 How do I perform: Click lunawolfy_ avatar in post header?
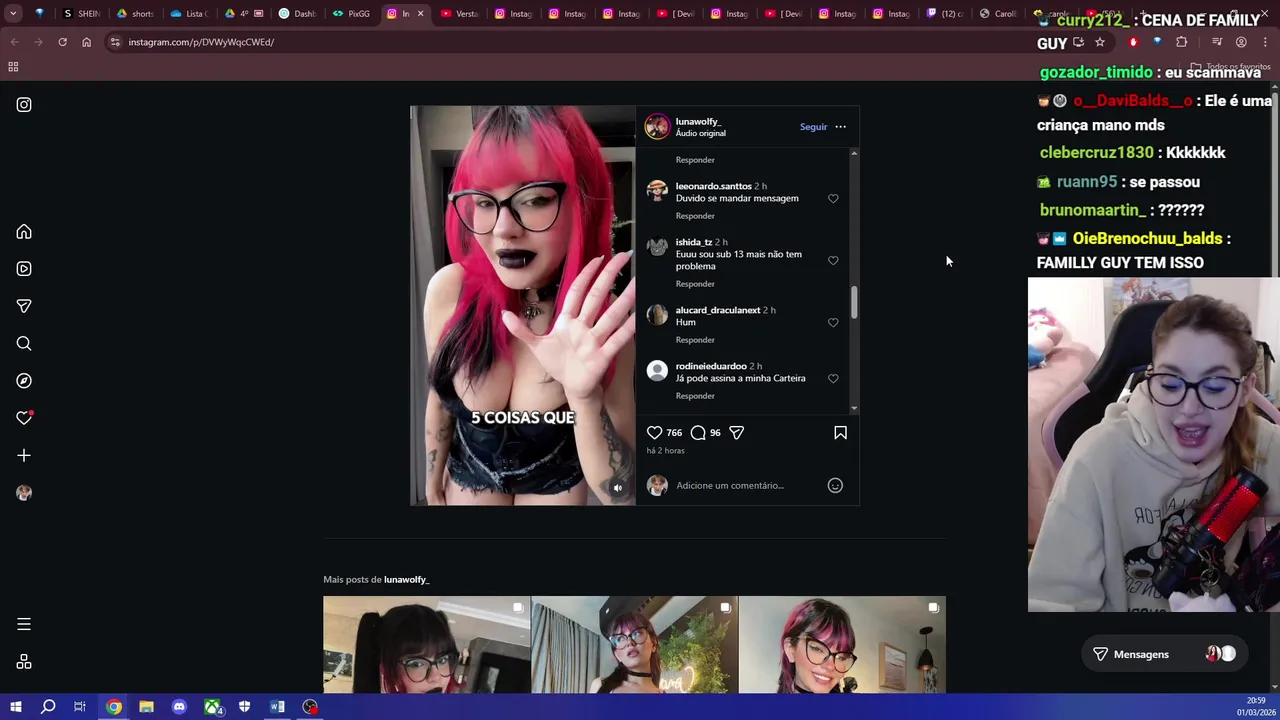point(657,127)
